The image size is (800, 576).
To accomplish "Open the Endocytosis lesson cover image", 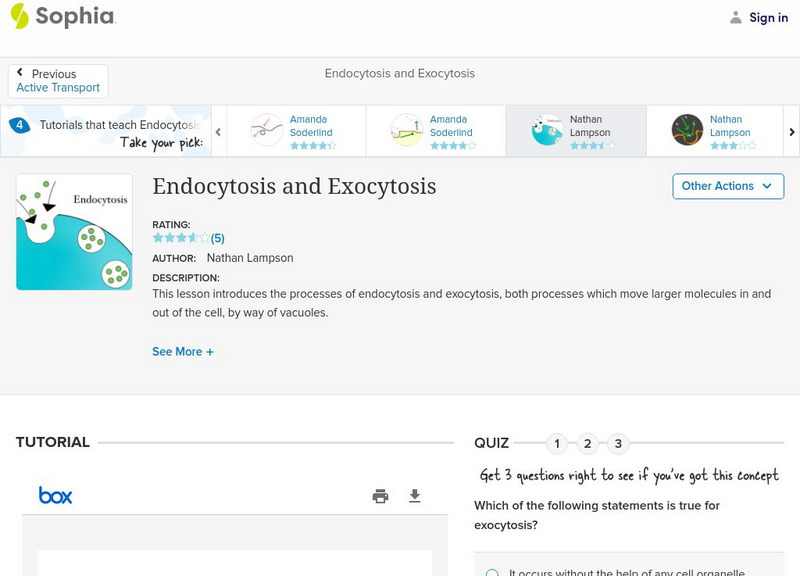I will (x=74, y=232).
